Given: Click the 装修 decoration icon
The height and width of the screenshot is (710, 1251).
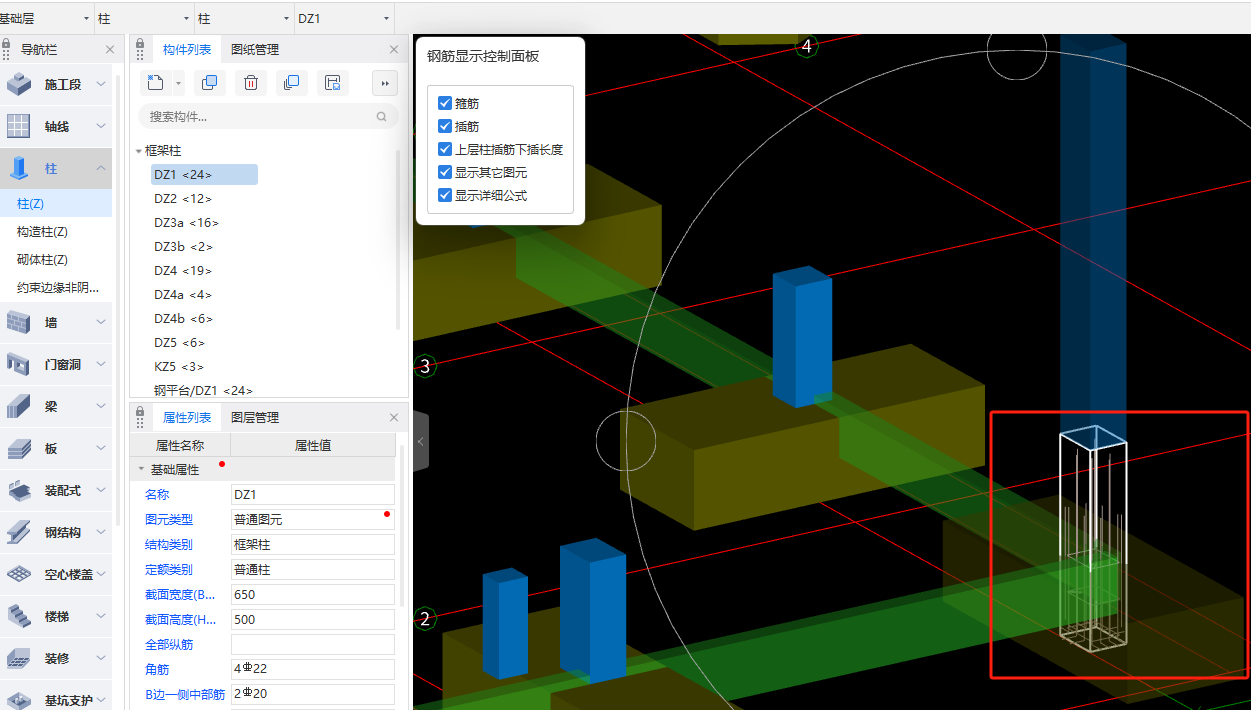Looking at the screenshot, I should 19,659.
